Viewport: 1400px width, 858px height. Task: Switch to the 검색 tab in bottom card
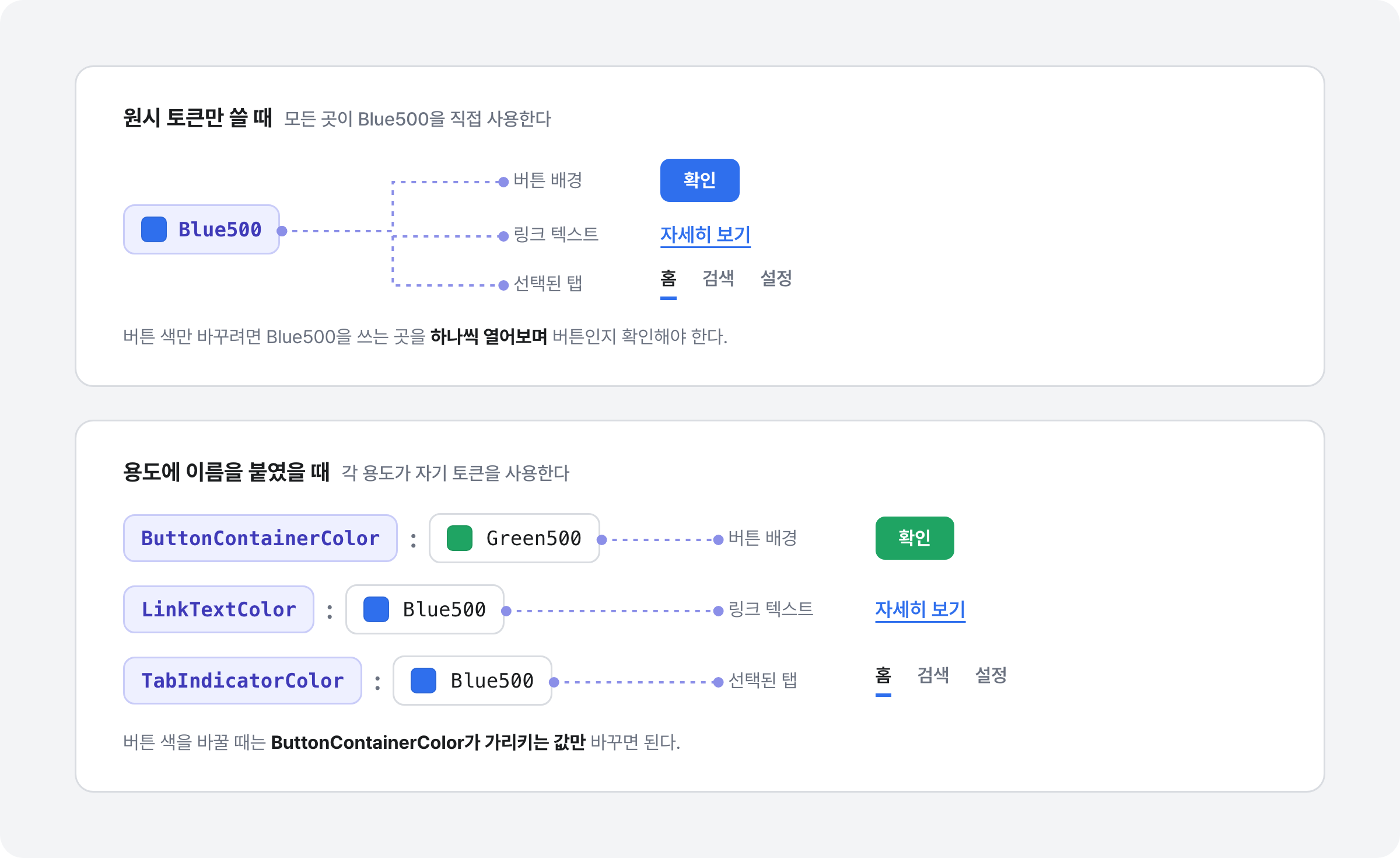point(933,675)
